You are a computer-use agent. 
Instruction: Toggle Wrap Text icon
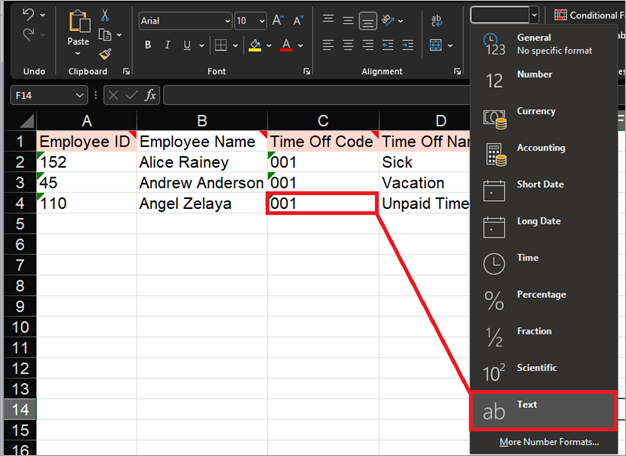pyautogui.click(x=437, y=20)
